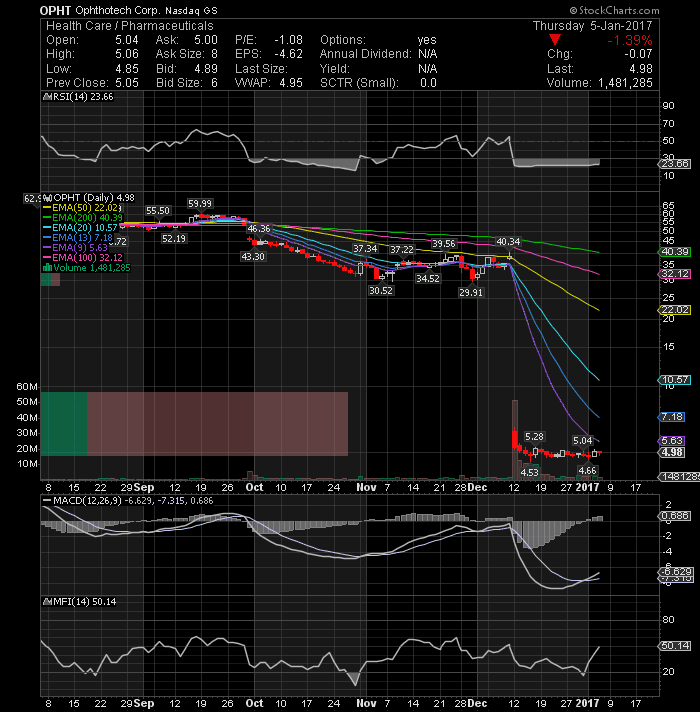The image size is (700, 712).
Task: Click the 29.91 low price label
Action: pos(470,293)
